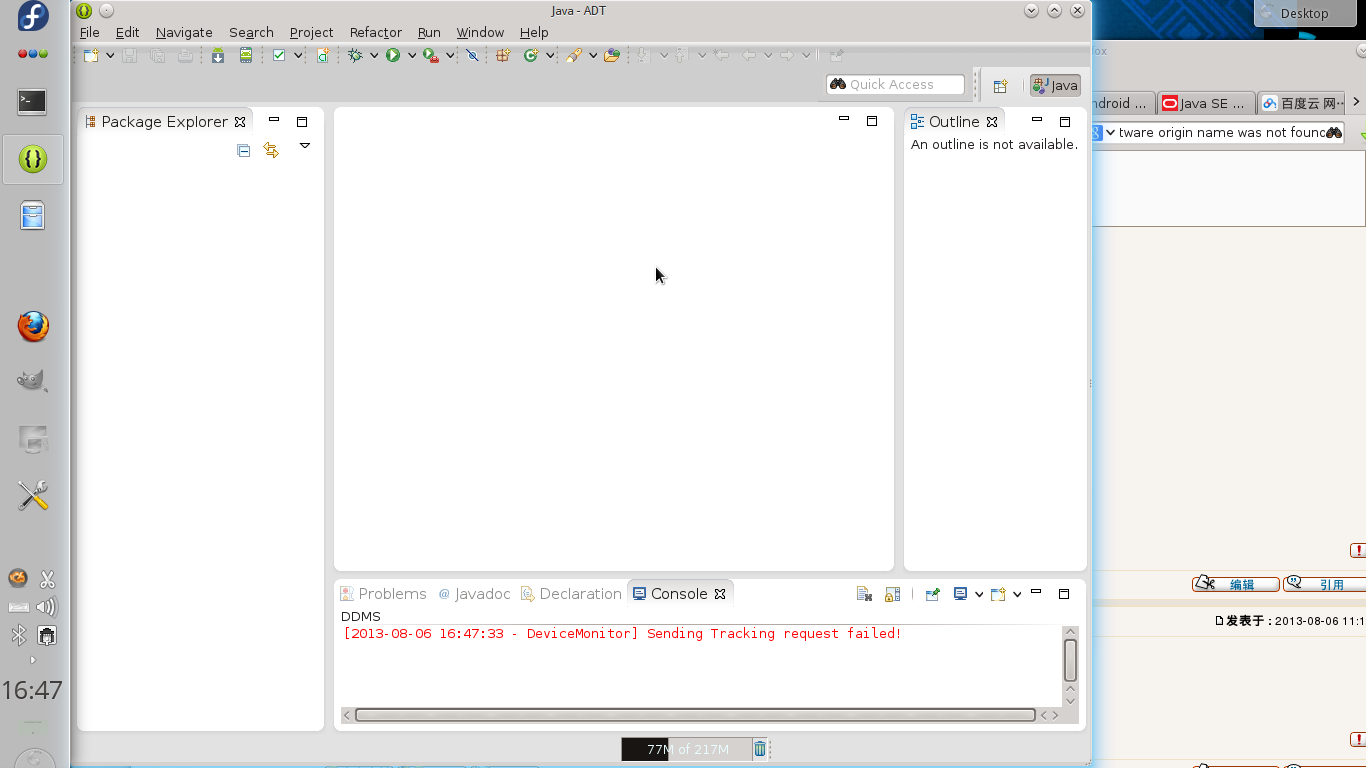Open the Window menu

click(480, 32)
